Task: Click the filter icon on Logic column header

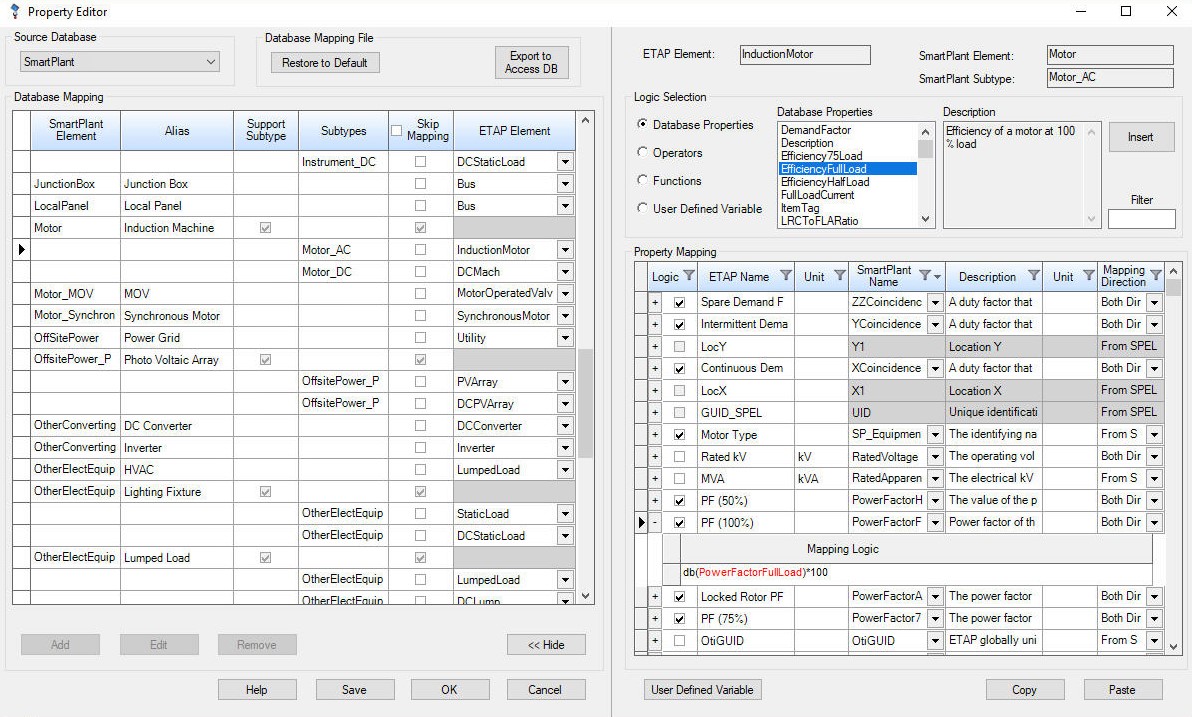Action: [688, 277]
